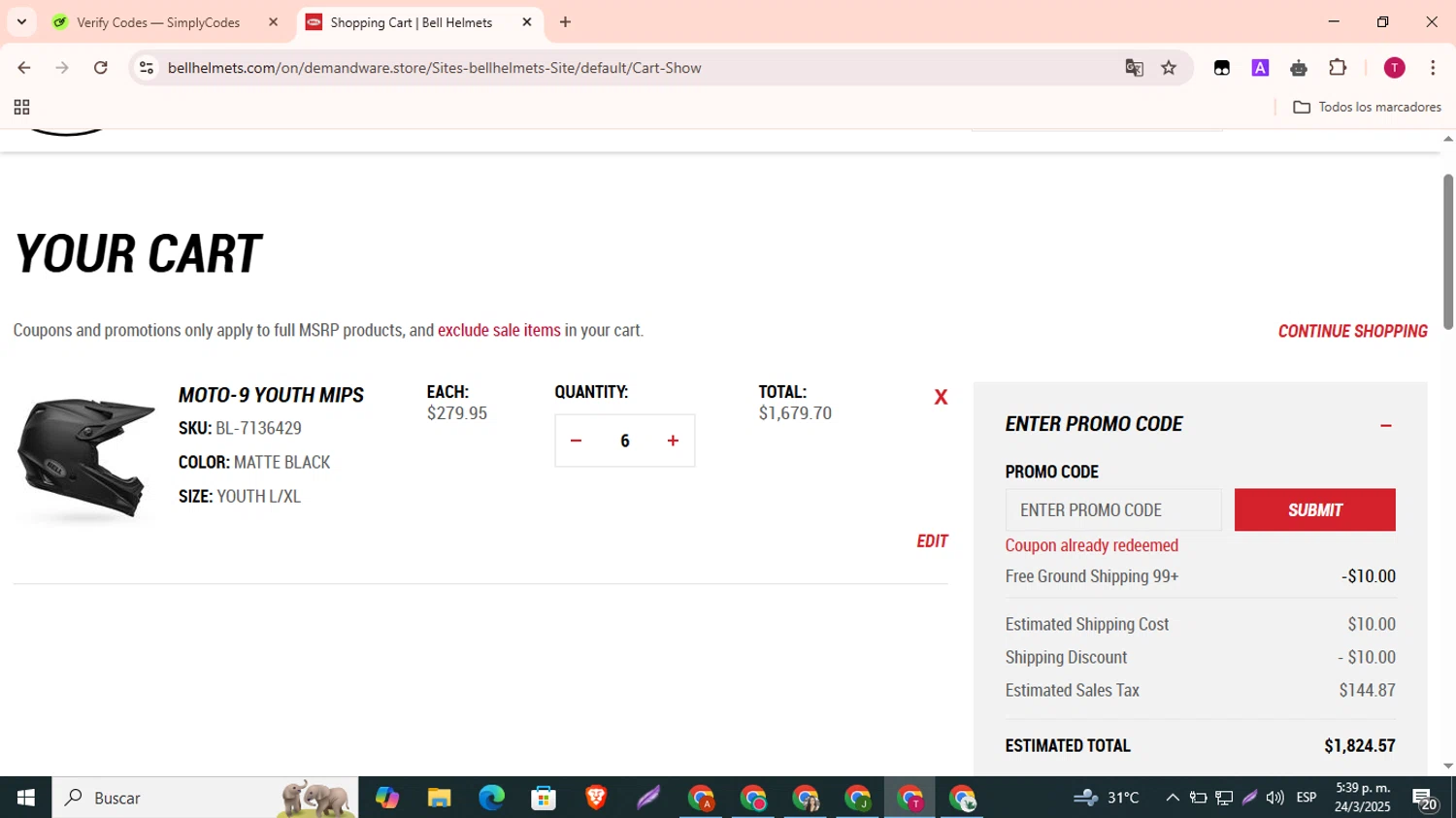Open Copilot from the taskbar
Image resolution: width=1456 pixels, height=818 pixels.
pos(387,798)
